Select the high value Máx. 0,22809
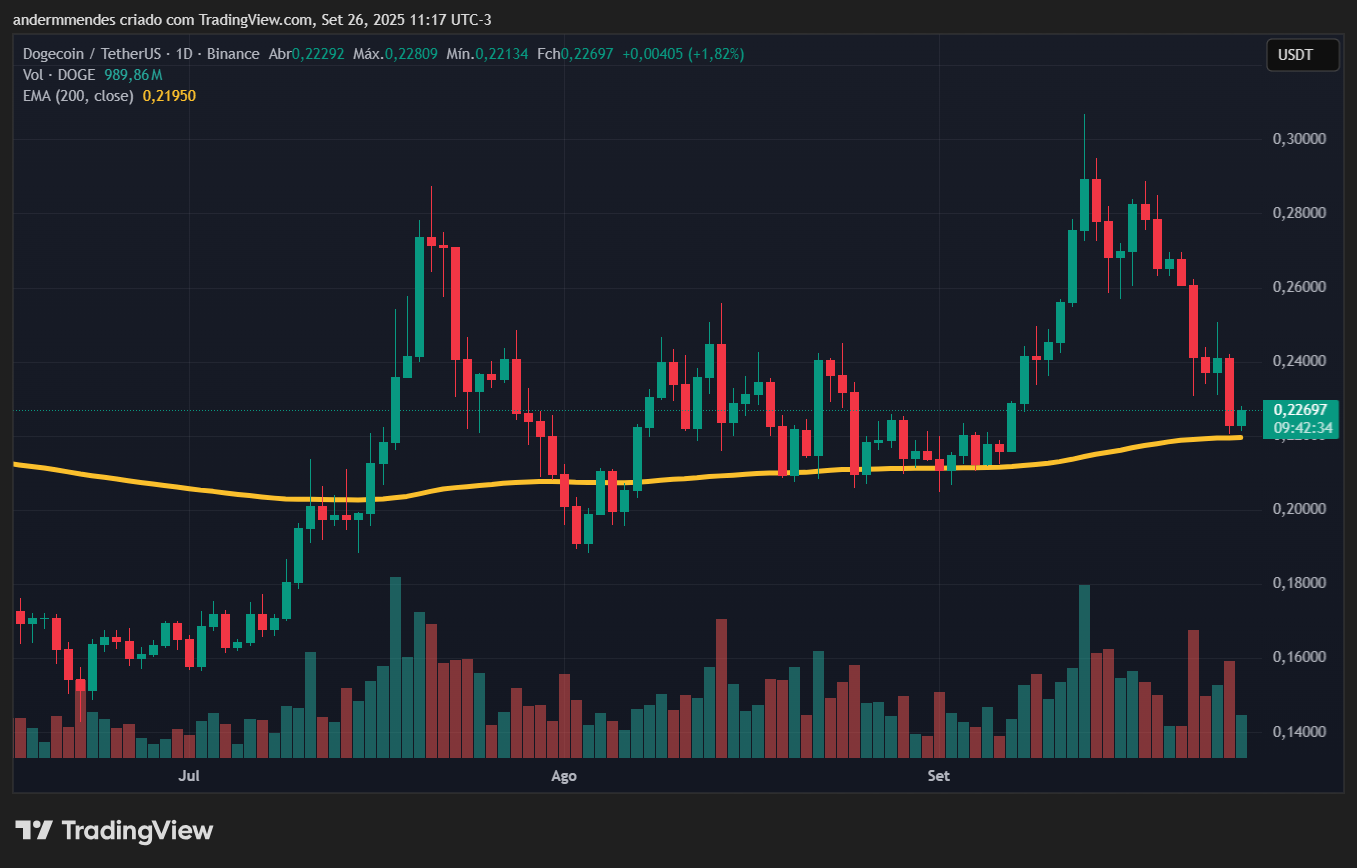 (x=396, y=54)
